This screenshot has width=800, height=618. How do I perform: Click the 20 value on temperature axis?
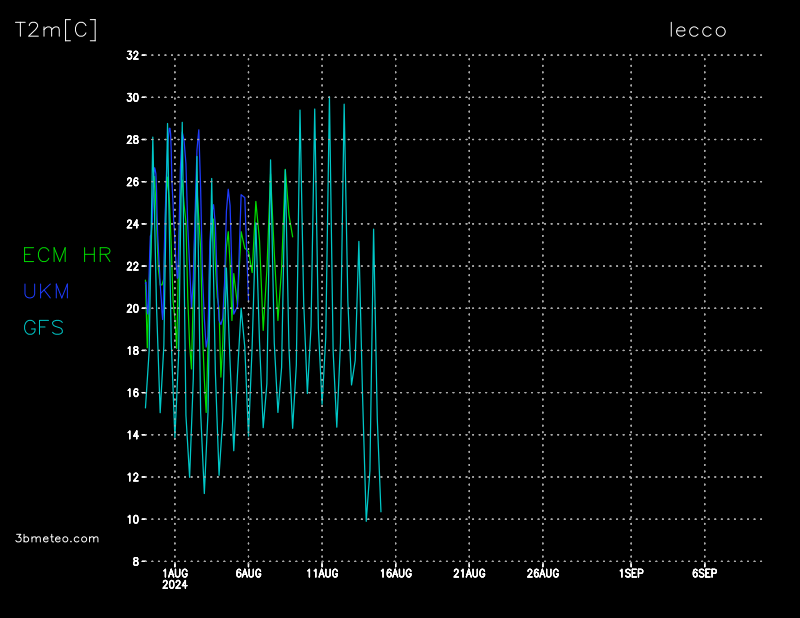tap(132, 308)
